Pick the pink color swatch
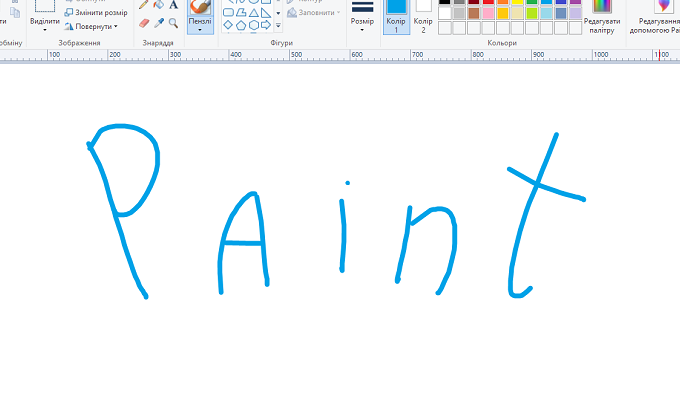The image size is (680, 400). point(488,13)
